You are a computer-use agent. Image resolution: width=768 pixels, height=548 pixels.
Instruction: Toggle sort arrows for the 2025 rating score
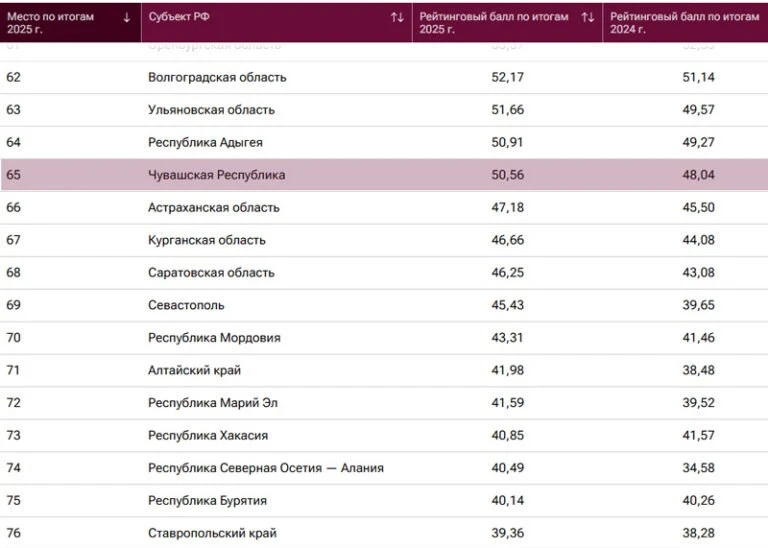tap(588, 18)
